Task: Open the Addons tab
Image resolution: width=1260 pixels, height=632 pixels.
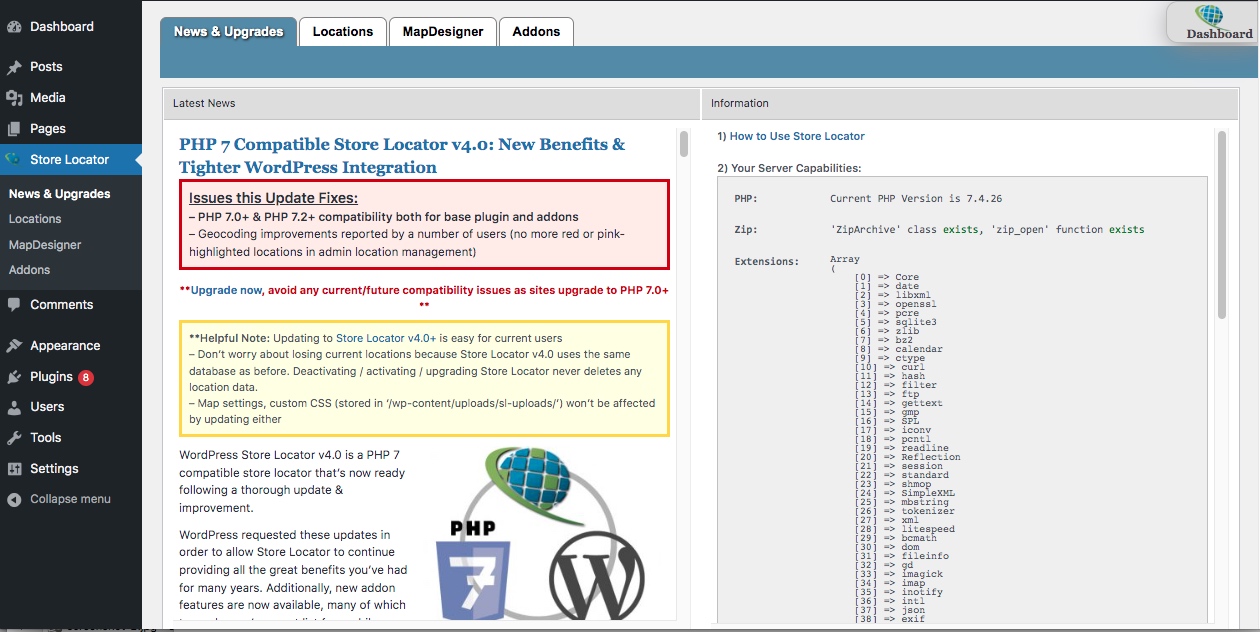Action: tap(536, 32)
